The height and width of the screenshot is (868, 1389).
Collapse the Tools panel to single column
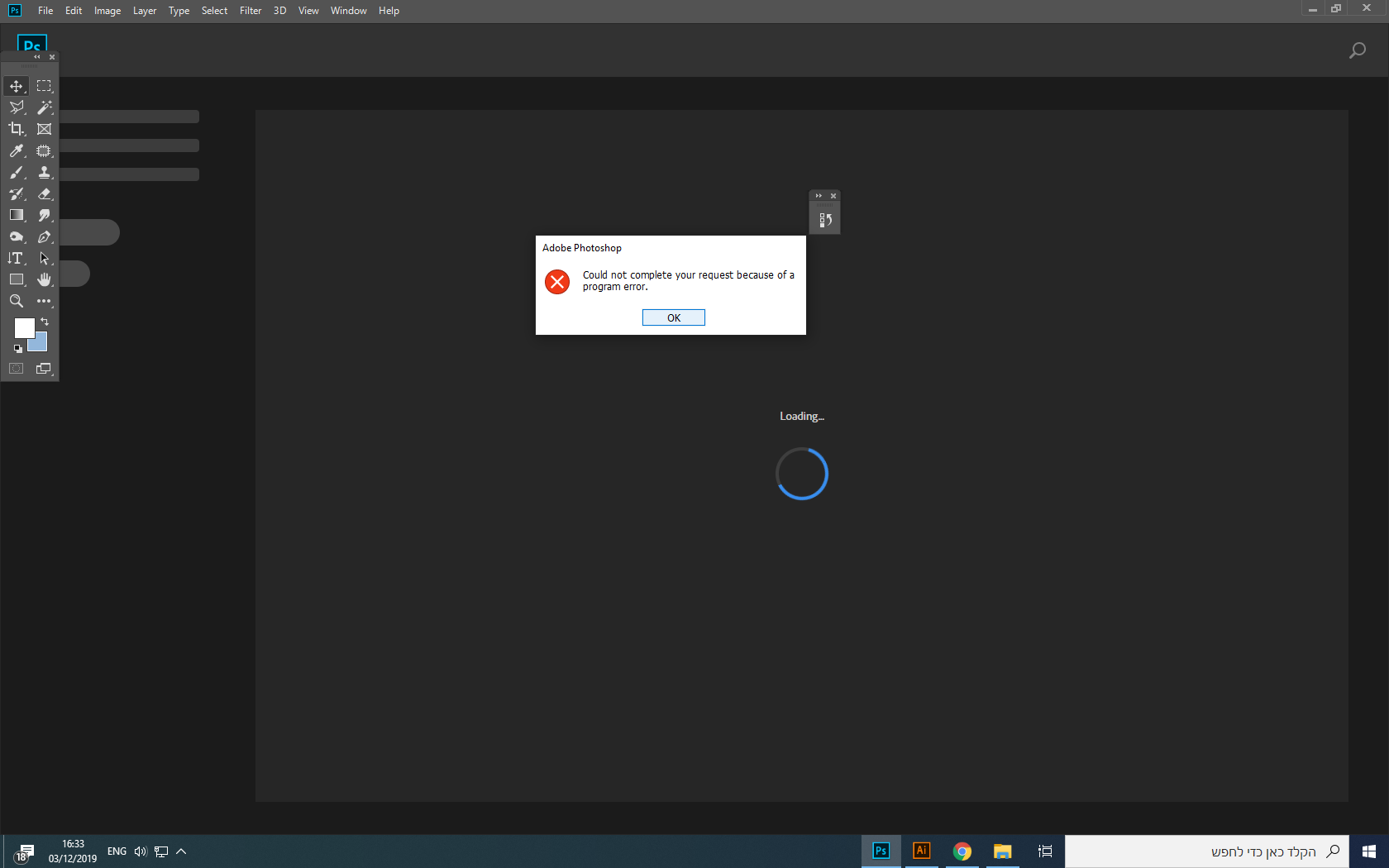[x=36, y=57]
